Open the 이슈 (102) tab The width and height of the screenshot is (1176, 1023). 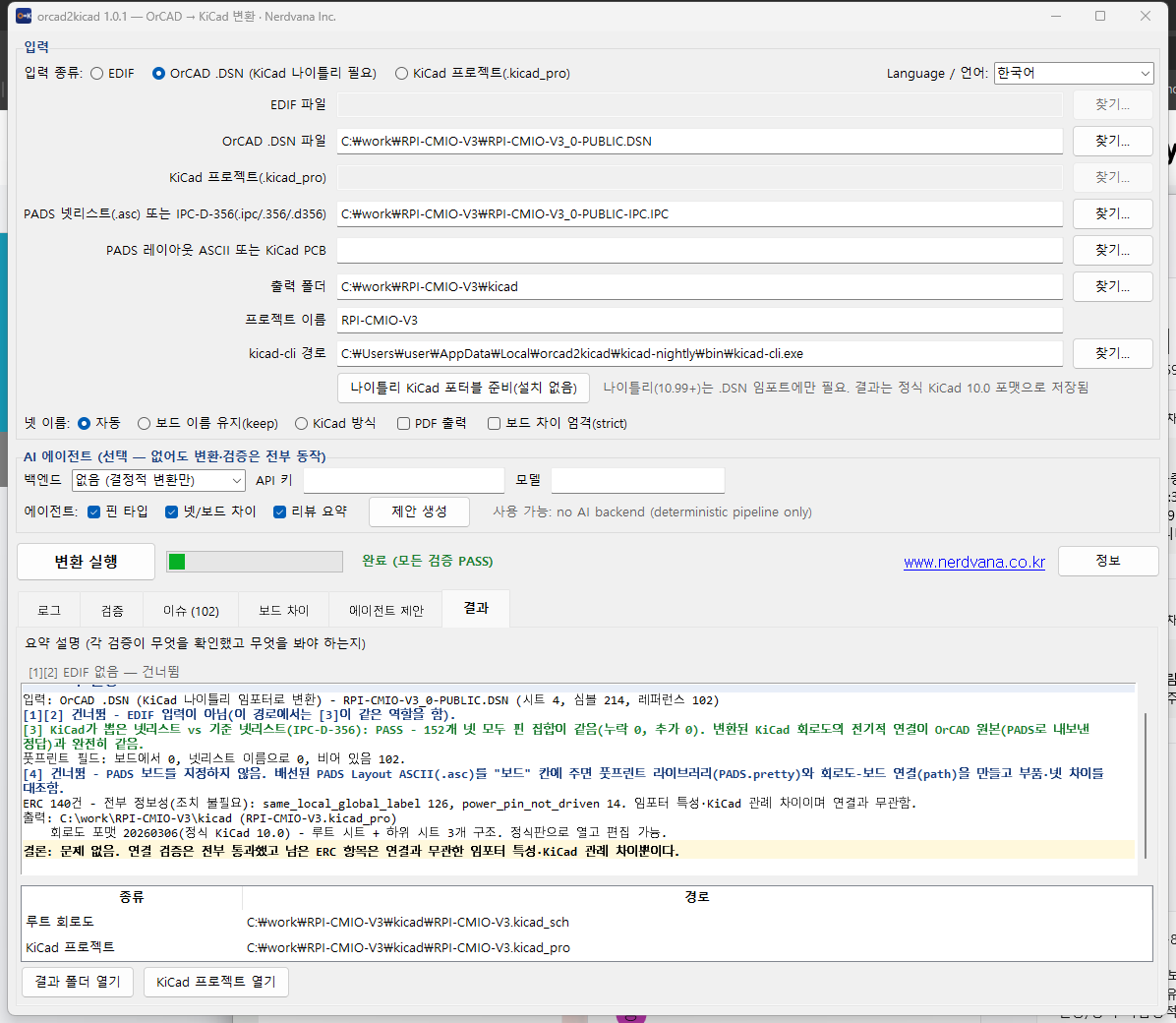pos(192,610)
